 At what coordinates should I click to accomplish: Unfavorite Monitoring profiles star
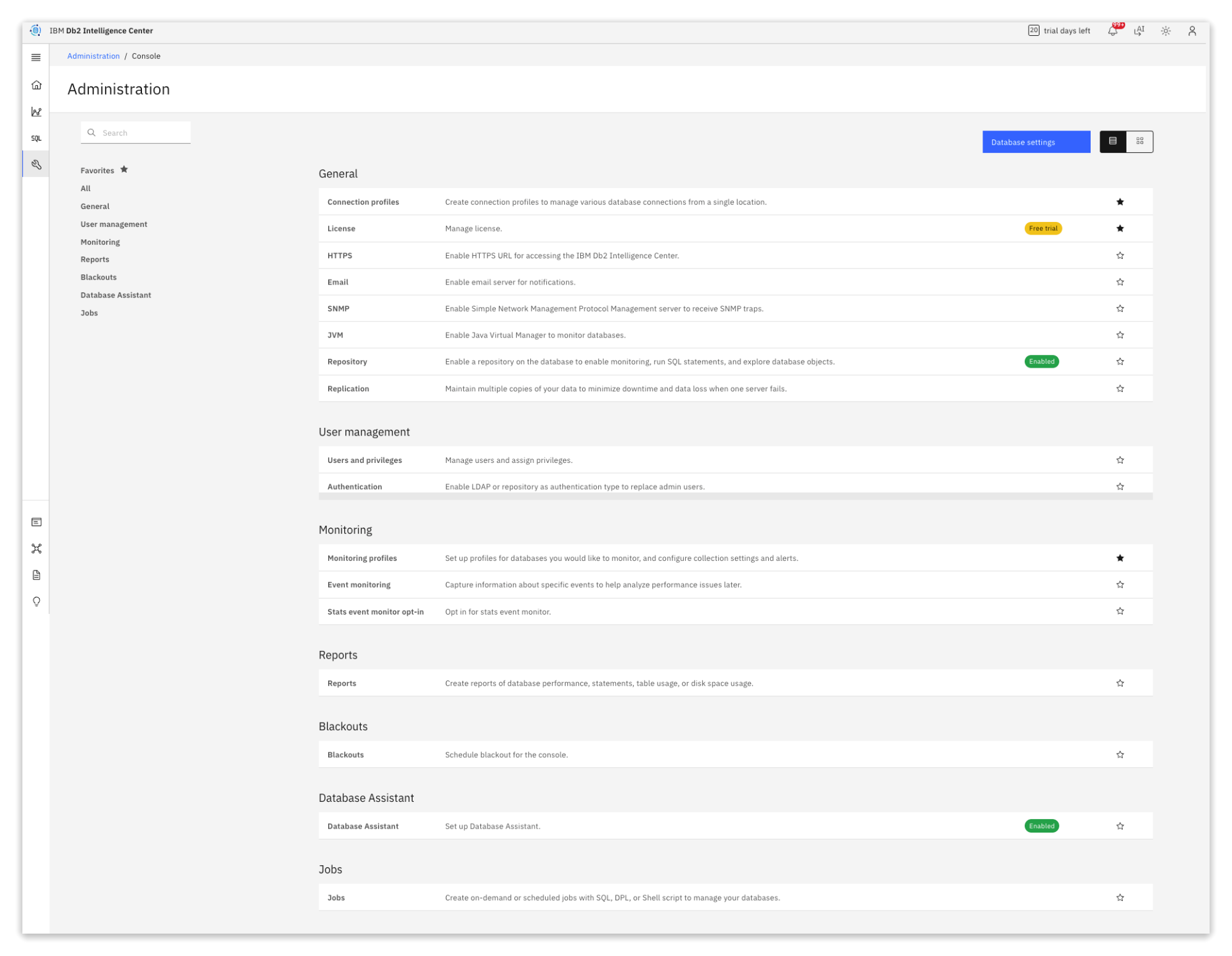(1120, 558)
